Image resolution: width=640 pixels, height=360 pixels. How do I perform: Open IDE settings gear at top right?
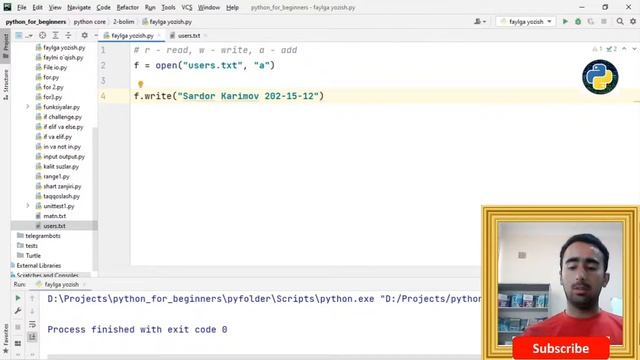click(x=633, y=21)
